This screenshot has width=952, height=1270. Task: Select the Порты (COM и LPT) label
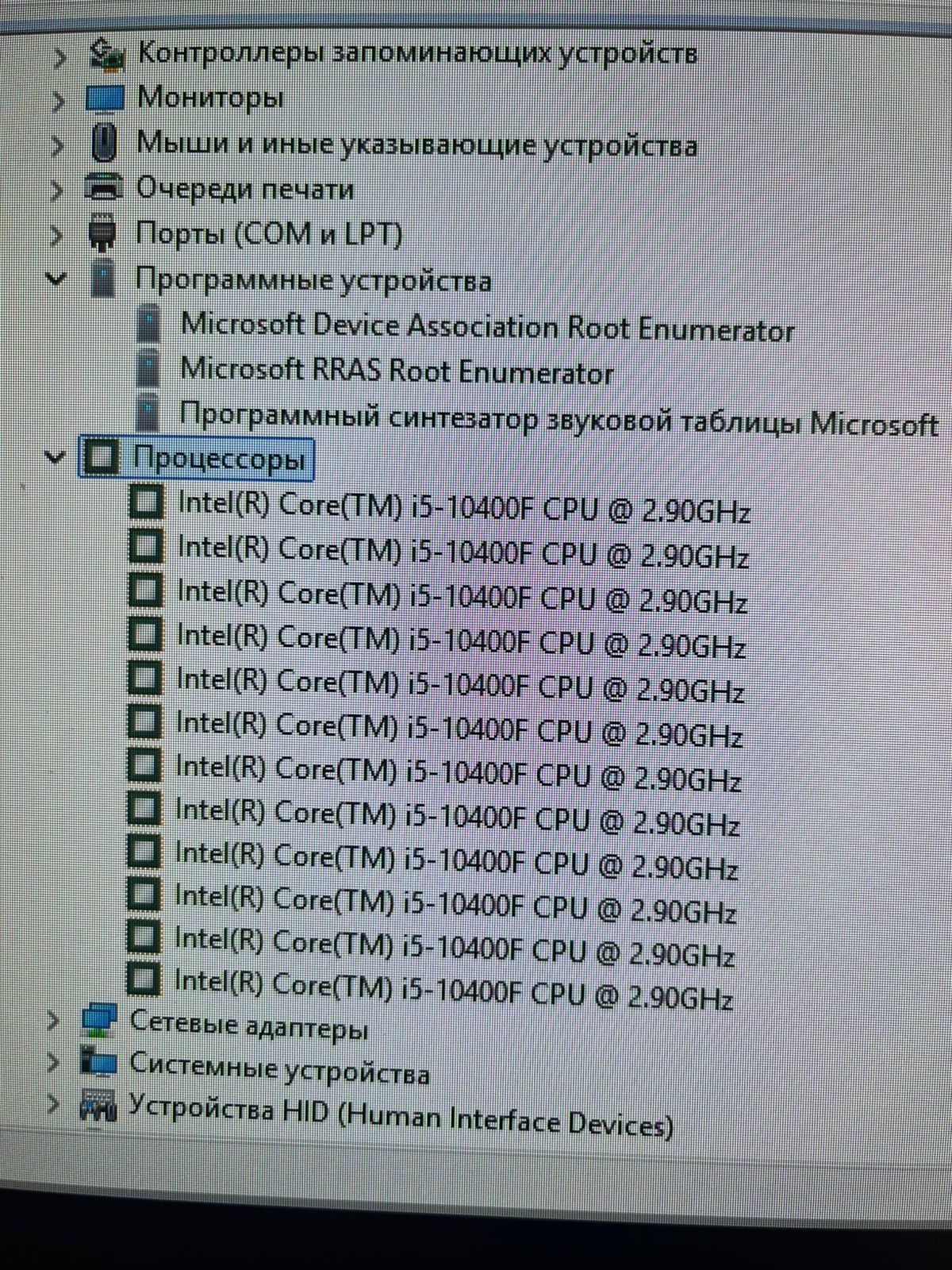pyautogui.click(x=269, y=234)
